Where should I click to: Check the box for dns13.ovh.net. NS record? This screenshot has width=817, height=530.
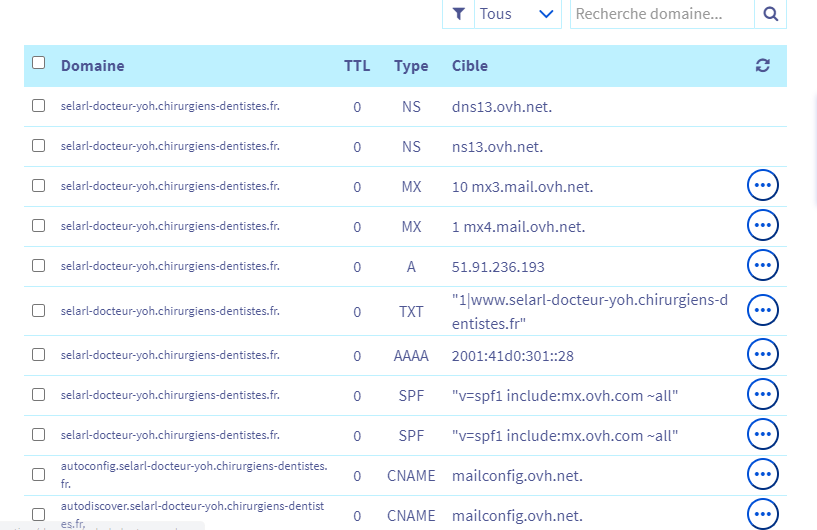tap(39, 105)
